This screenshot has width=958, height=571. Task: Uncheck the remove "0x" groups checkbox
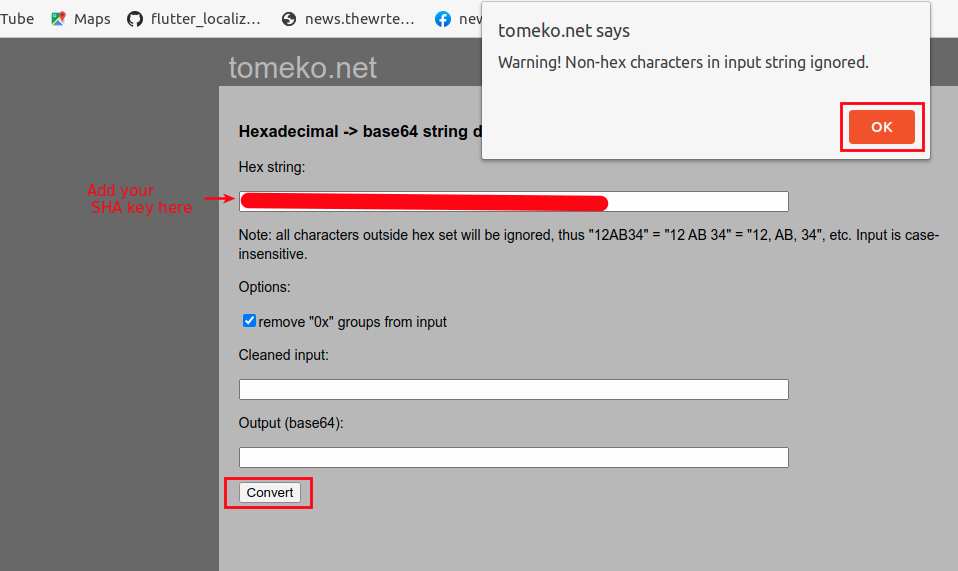point(249,321)
